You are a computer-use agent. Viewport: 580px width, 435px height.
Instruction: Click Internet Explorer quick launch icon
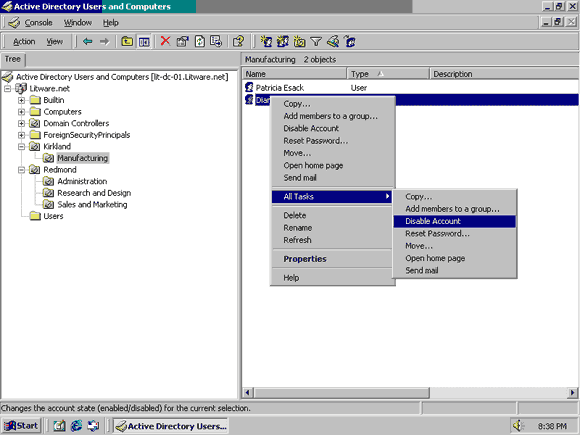76,426
